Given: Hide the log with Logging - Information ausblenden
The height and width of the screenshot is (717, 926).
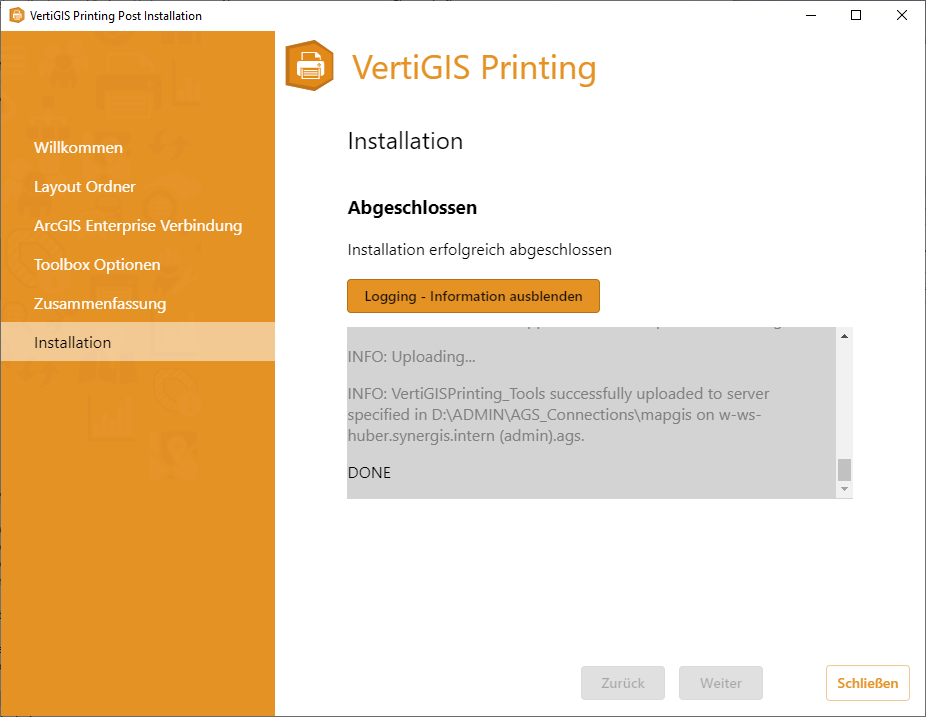Looking at the screenshot, I should tap(473, 296).
